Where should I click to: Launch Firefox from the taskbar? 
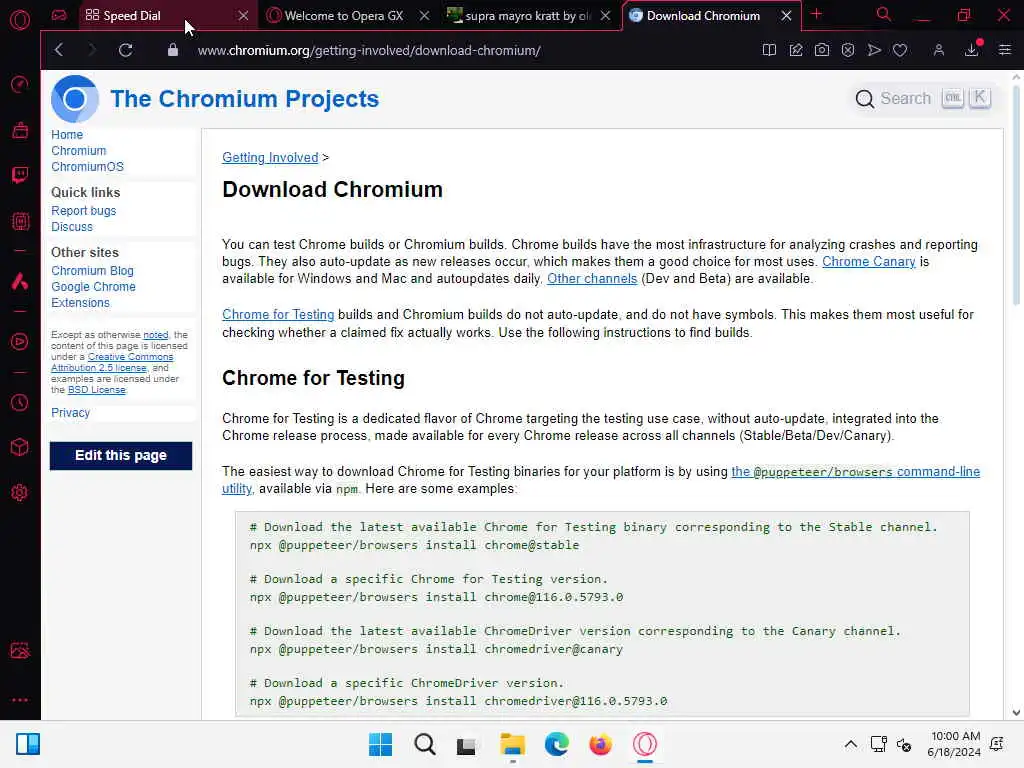tap(600, 744)
